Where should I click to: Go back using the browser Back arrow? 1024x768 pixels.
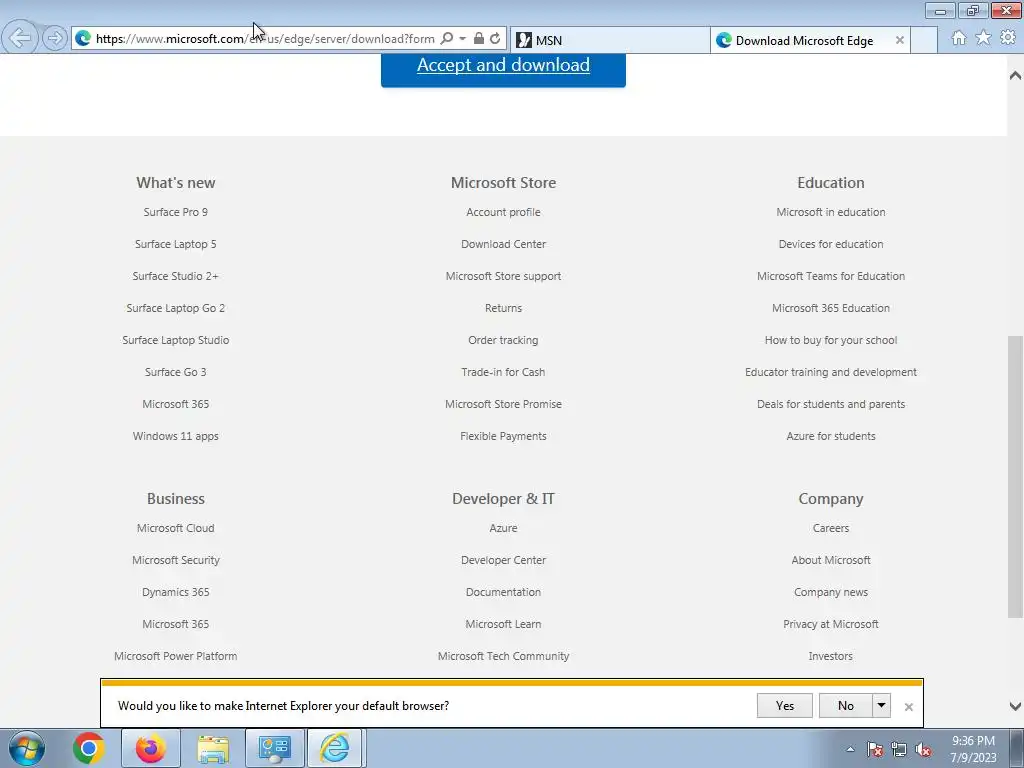point(20,38)
